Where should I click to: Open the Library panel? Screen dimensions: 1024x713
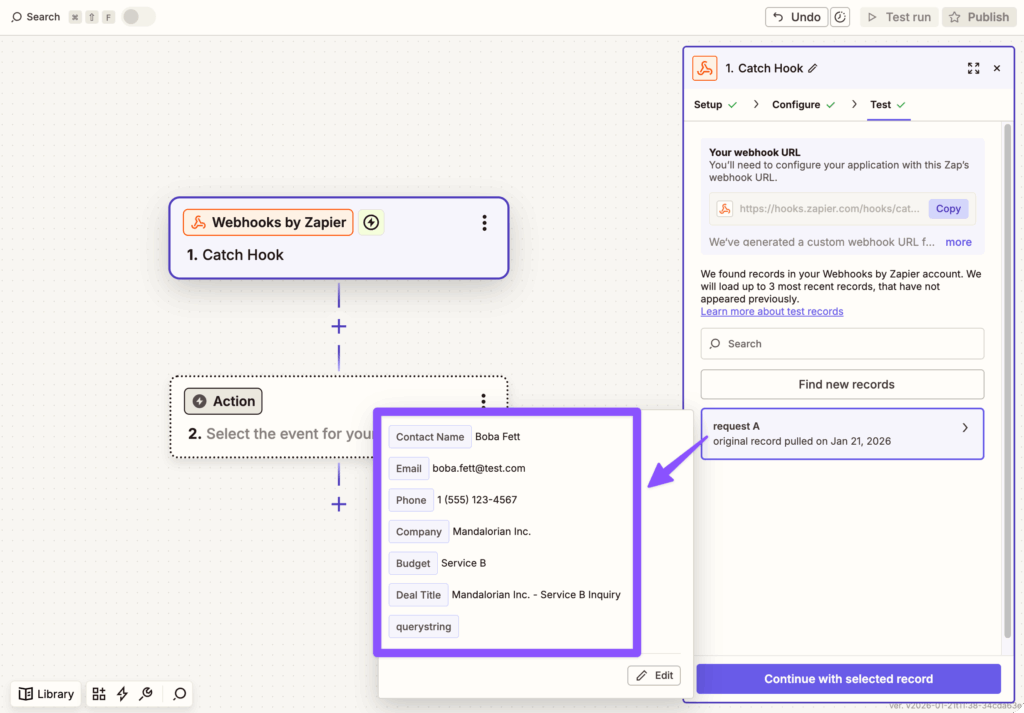(x=45, y=693)
